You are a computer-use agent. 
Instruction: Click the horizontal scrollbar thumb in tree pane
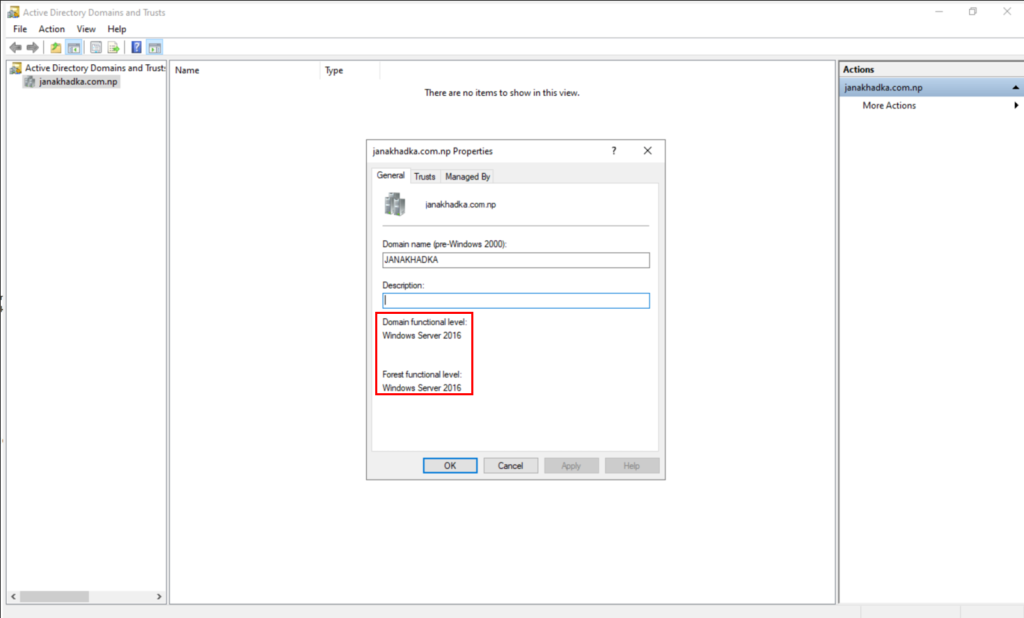[x=54, y=596]
